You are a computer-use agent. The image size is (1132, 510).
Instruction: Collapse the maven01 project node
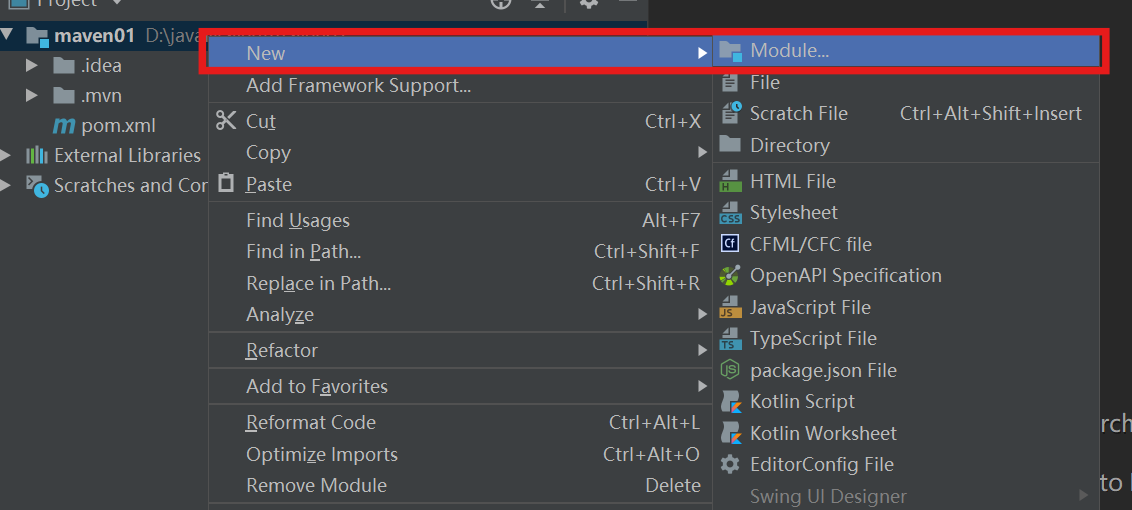coord(7,36)
